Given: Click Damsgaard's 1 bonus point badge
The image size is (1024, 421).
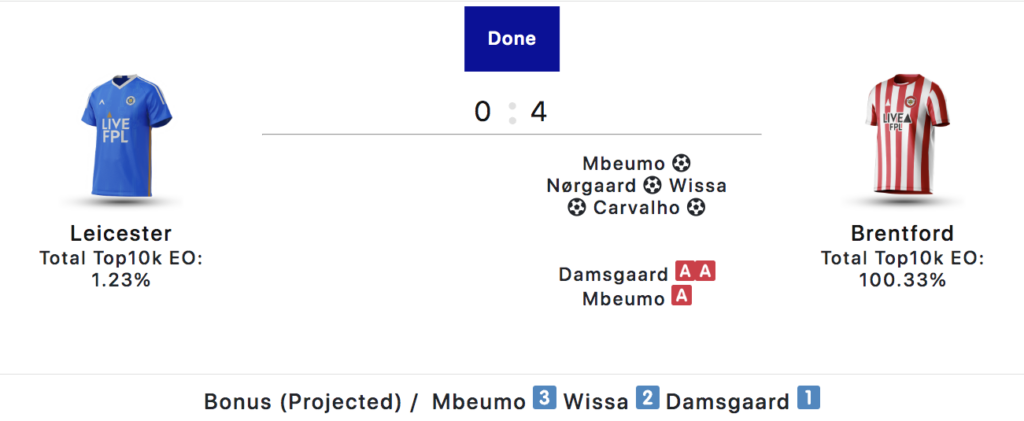Looking at the screenshot, I should [808, 400].
